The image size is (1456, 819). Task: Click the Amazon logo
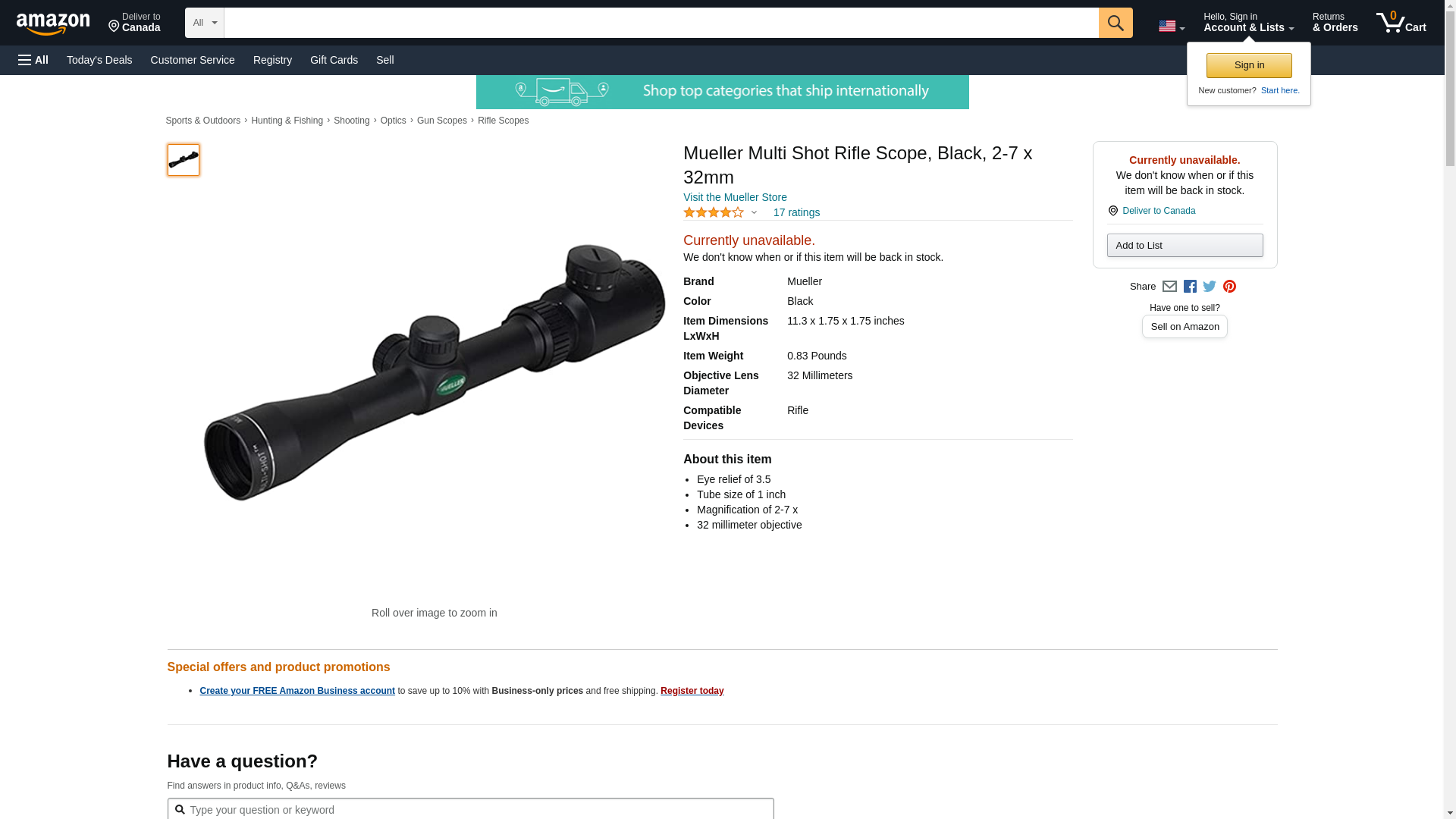[x=53, y=24]
